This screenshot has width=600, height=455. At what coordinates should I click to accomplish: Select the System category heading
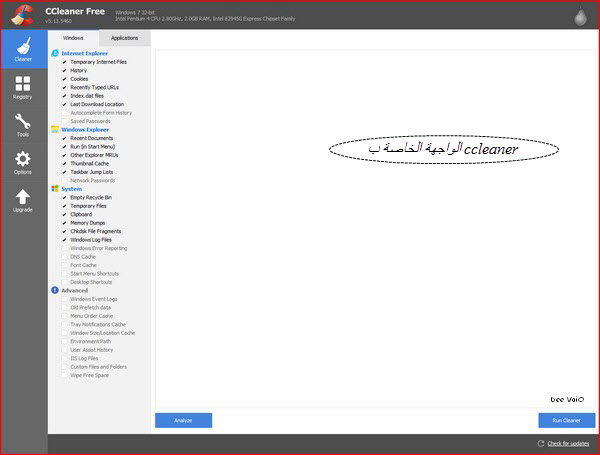point(72,189)
